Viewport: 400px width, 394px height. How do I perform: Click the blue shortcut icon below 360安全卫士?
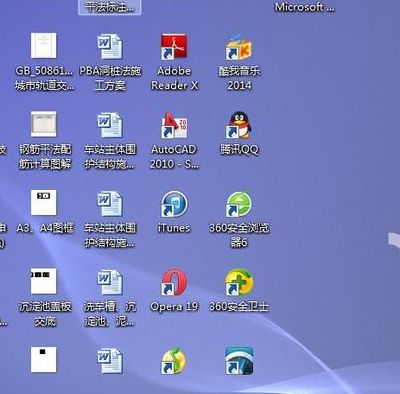click(x=239, y=361)
